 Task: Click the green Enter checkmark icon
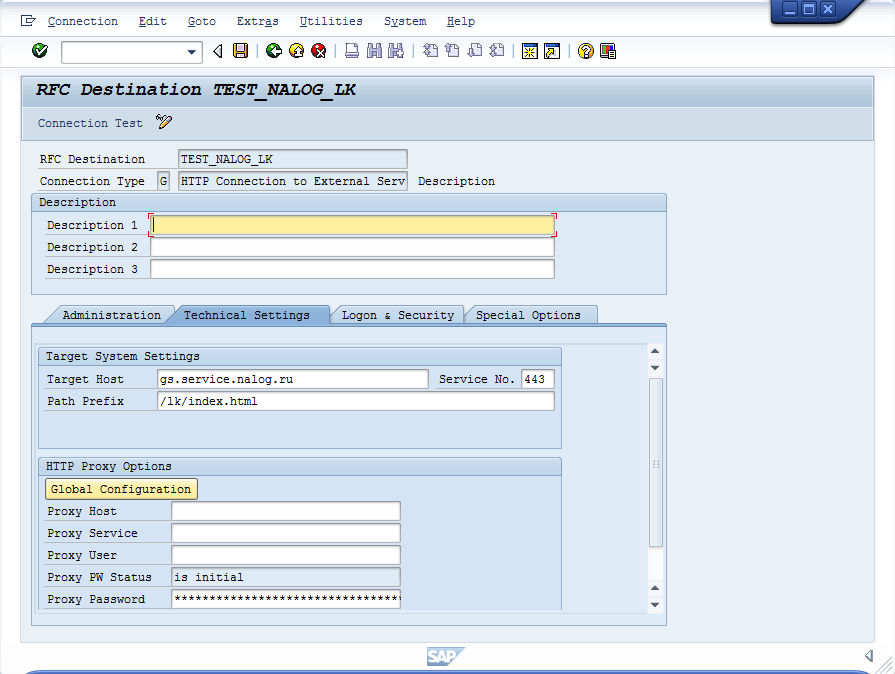coord(40,51)
